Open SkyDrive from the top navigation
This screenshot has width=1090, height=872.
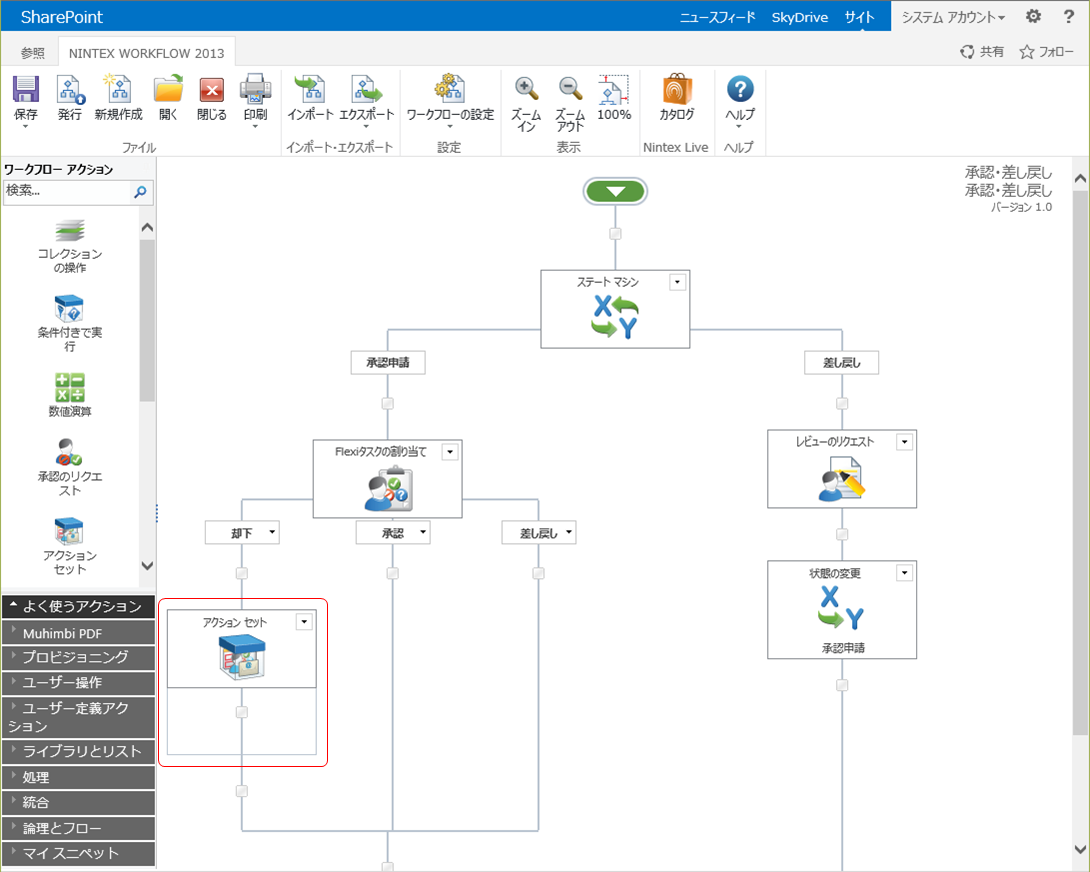click(799, 17)
